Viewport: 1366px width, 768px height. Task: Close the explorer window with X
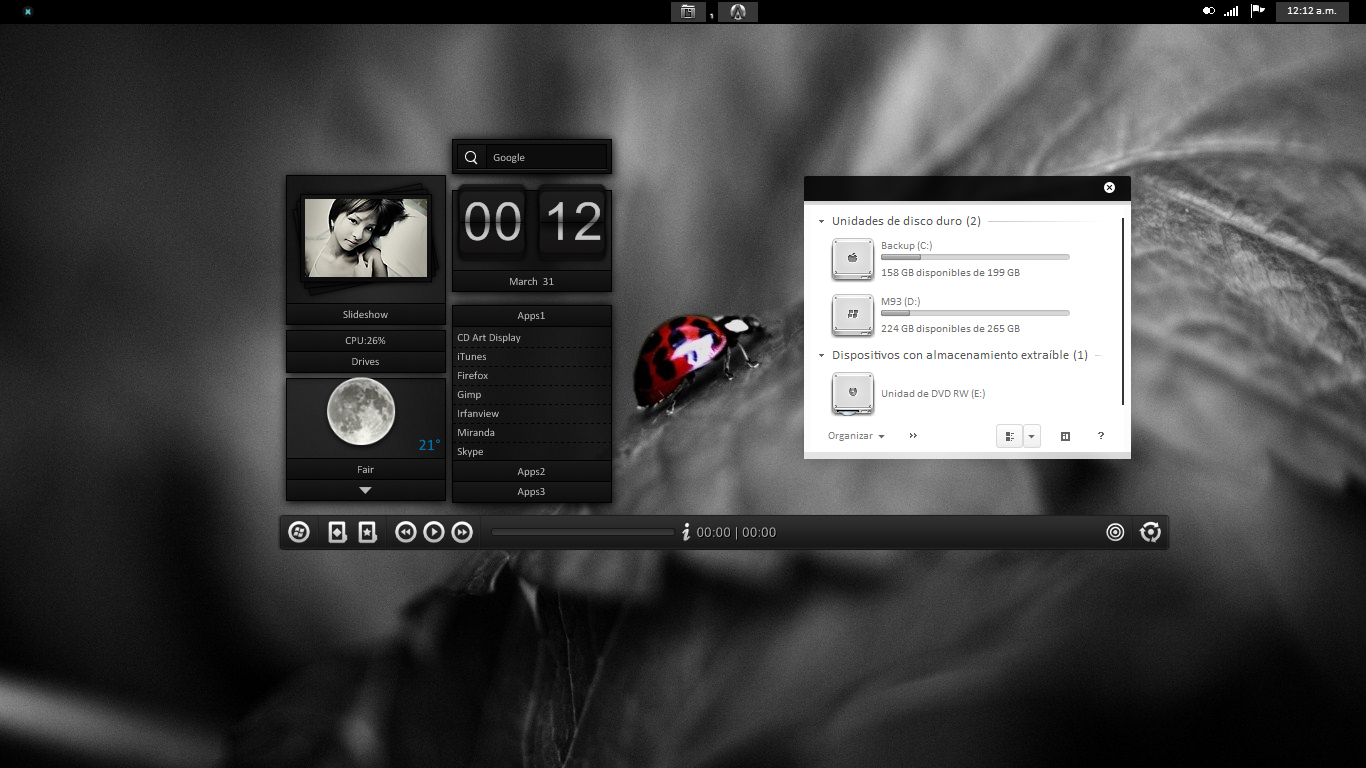pyautogui.click(x=1109, y=187)
